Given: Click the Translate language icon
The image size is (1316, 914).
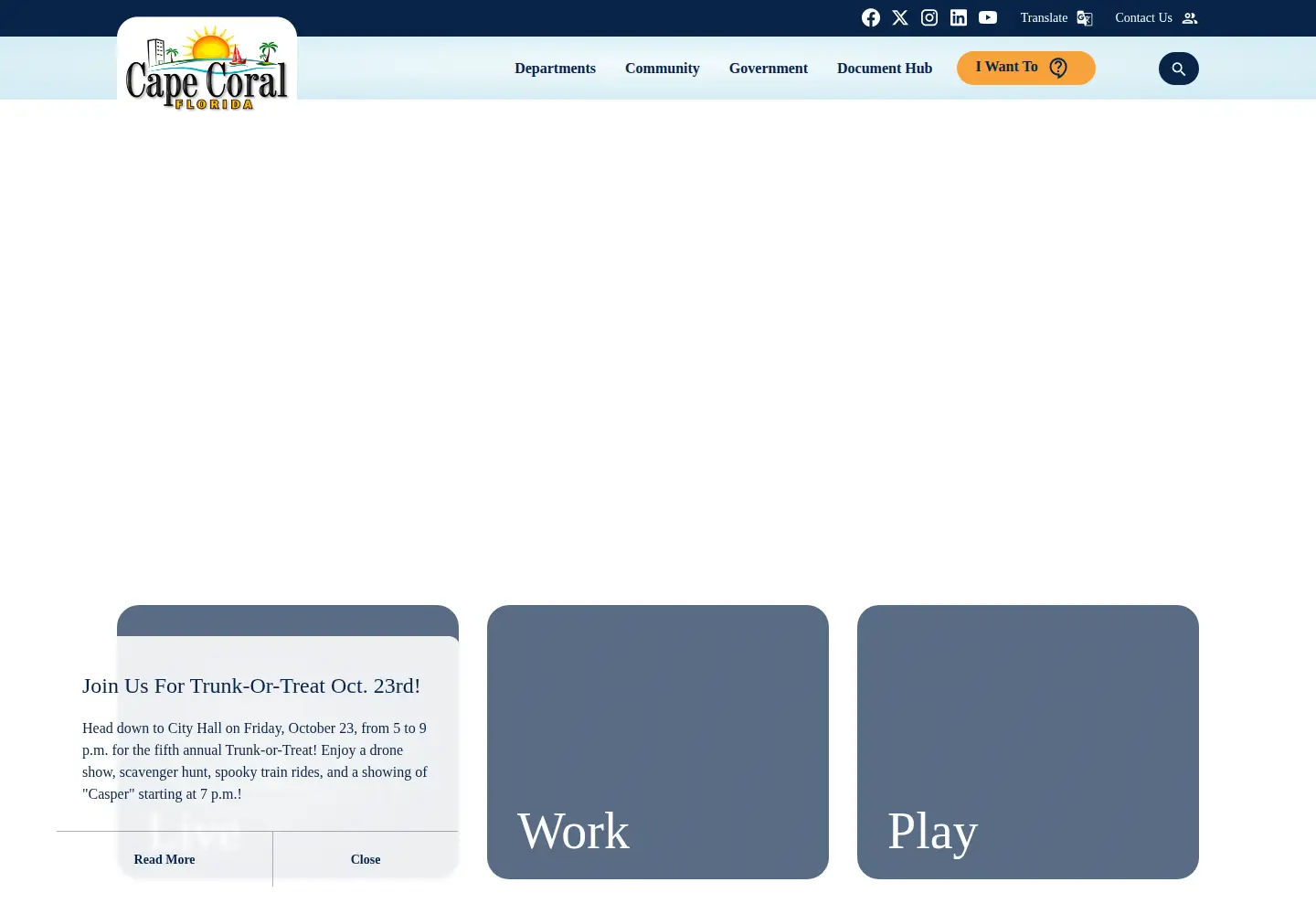Looking at the screenshot, I should click(1085, 18).
